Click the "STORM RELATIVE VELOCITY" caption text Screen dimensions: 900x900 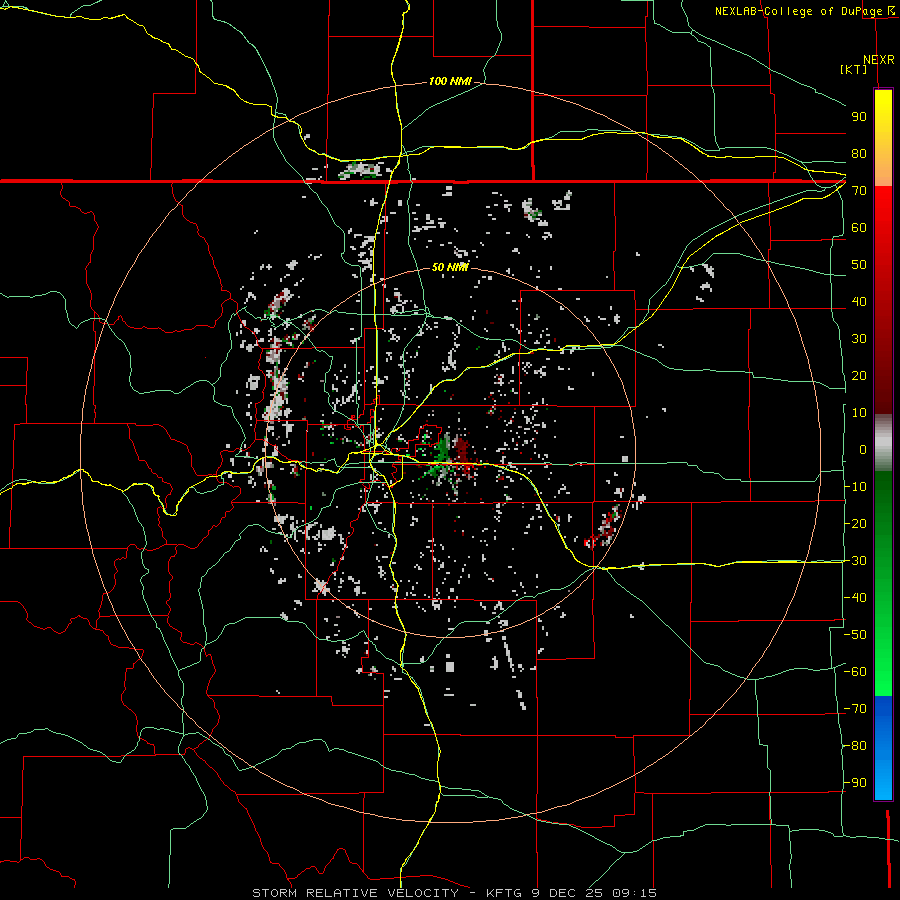(355, 893)
